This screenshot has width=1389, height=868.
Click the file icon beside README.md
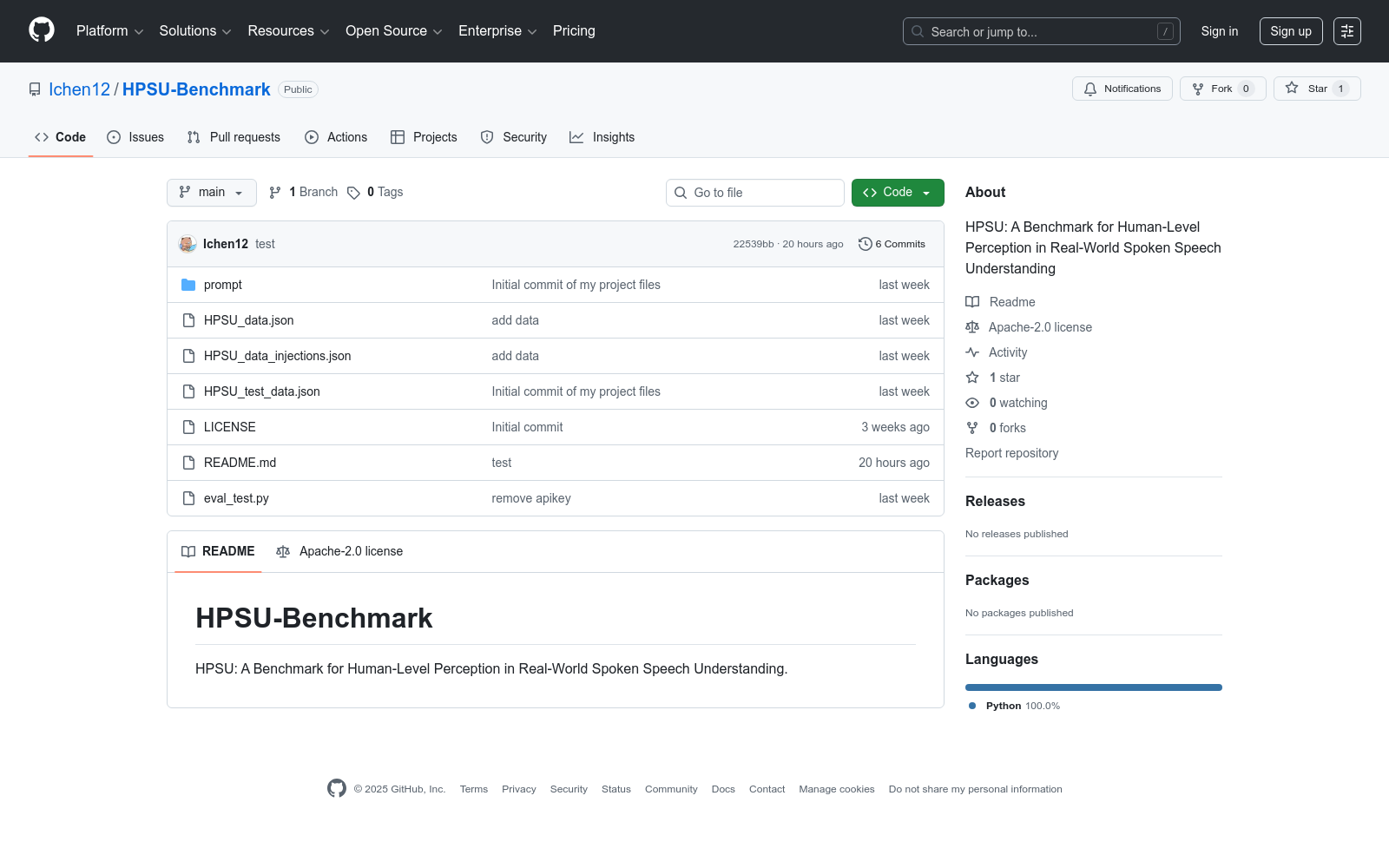click(188, 463)
